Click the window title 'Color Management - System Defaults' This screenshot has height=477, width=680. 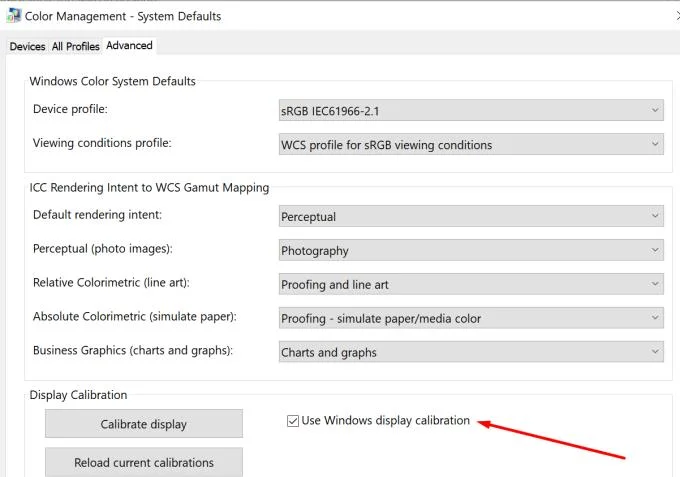pos(123,16)
